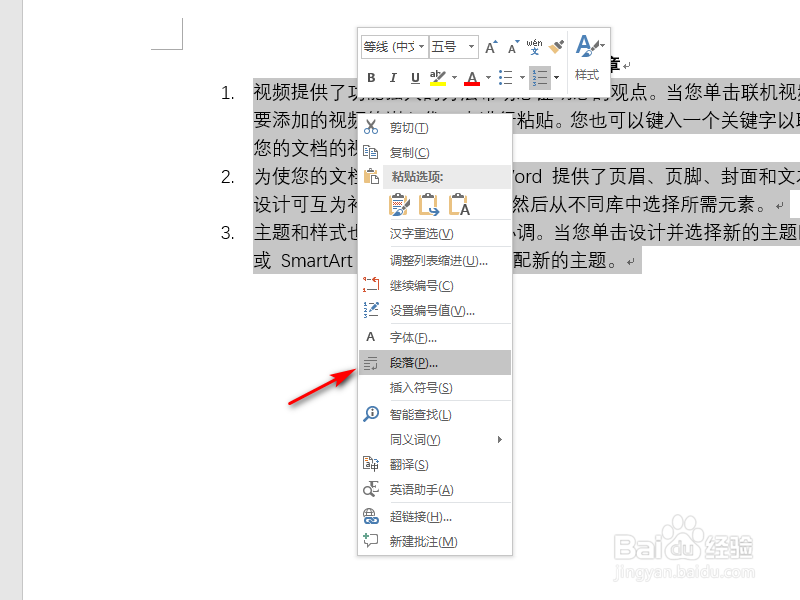Toggle underline formatting
This screenshot has height=600, width=800.
[x=415, y=77]
